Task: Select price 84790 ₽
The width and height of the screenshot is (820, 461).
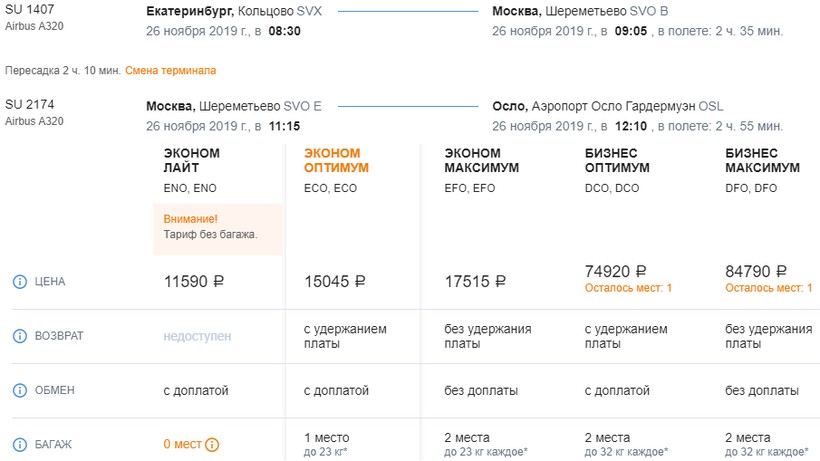Action: click(756, 271)
